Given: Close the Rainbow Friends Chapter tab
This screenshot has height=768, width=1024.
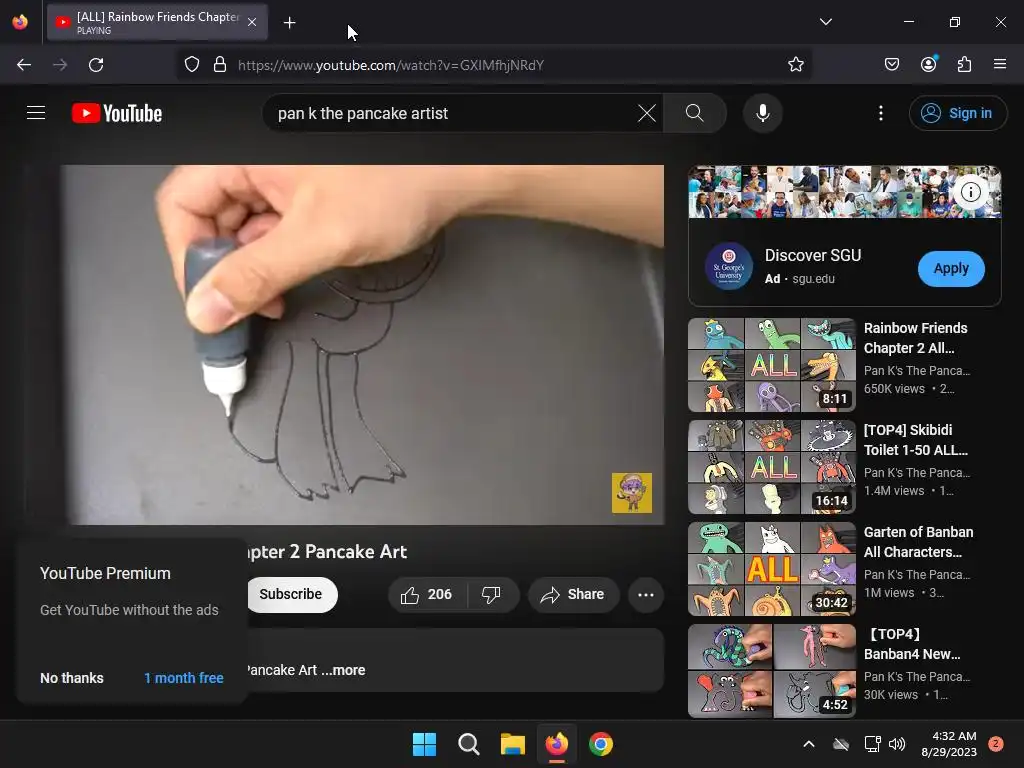Looking at the screenshot, I should pyautogui.click(x=252, y=22).
